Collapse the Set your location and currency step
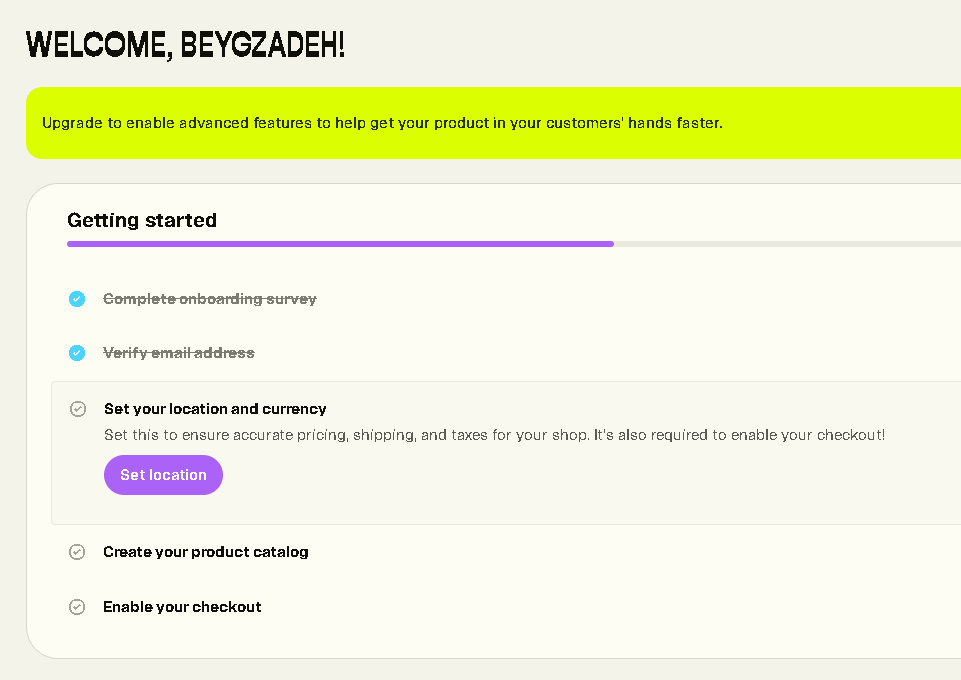Screen dimensions: 961x680 [215, 409]
